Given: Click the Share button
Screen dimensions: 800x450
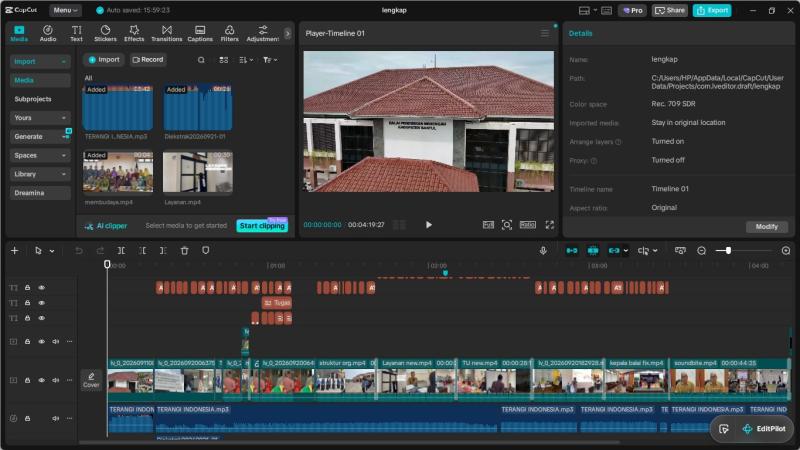Looking at the screenshot, I should 670,10.
